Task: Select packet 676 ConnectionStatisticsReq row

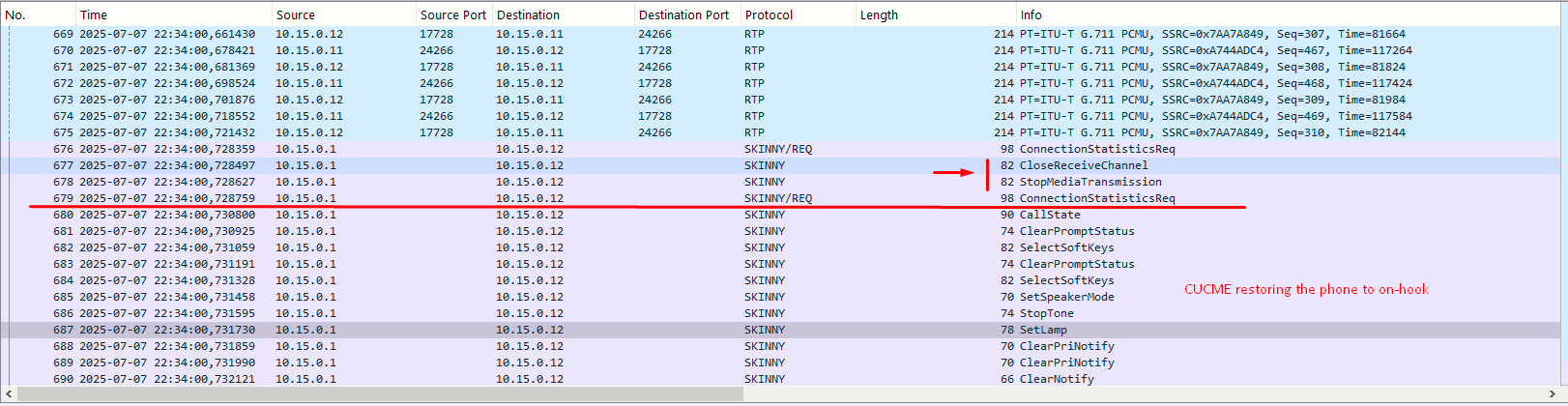Action: [x=783, y=149]
